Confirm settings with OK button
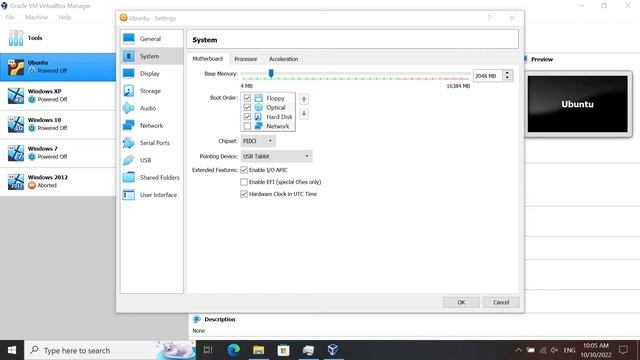 tap(461, 302)
